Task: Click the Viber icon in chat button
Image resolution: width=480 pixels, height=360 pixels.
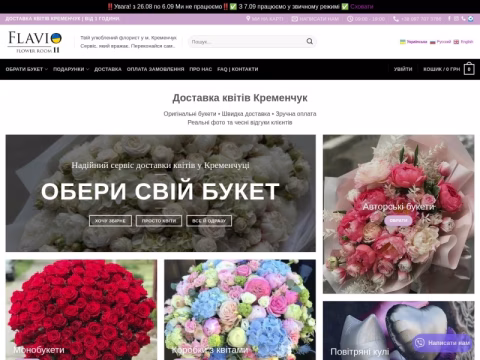Action: click(x=420, y=343)
